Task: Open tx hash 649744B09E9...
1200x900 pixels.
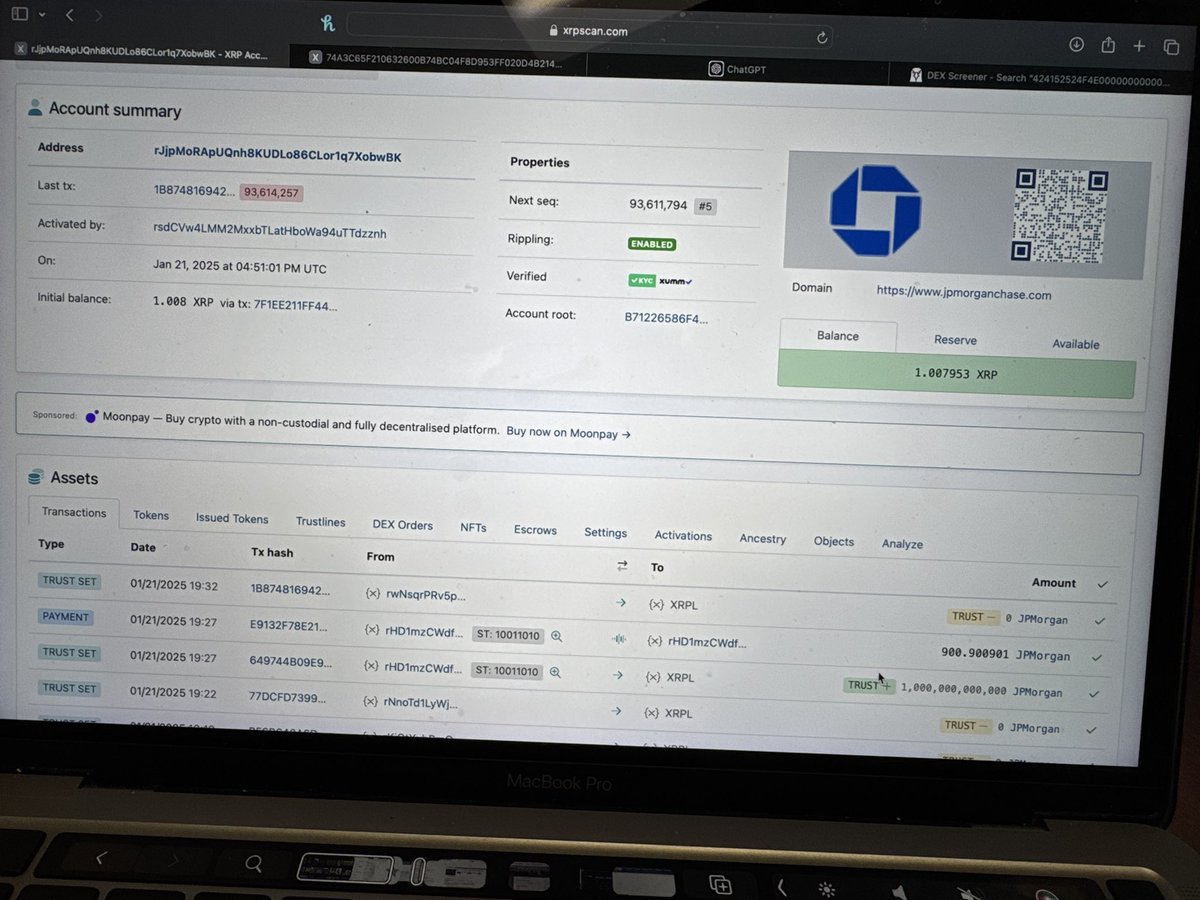Action: pos(288,663)
